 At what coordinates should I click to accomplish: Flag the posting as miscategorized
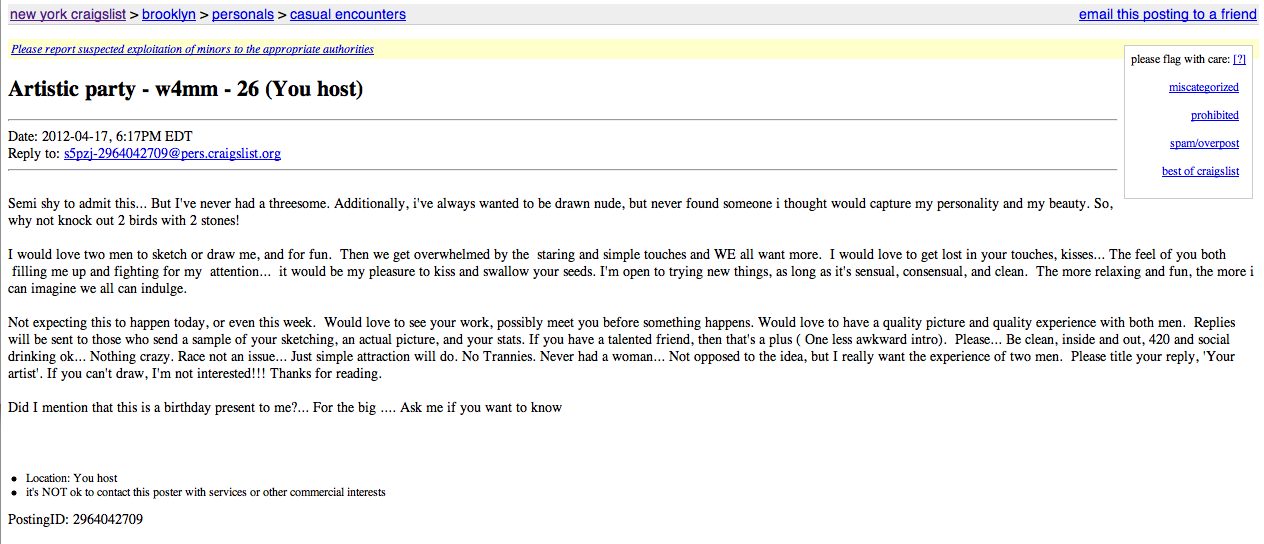click(x=1204, y=87)
